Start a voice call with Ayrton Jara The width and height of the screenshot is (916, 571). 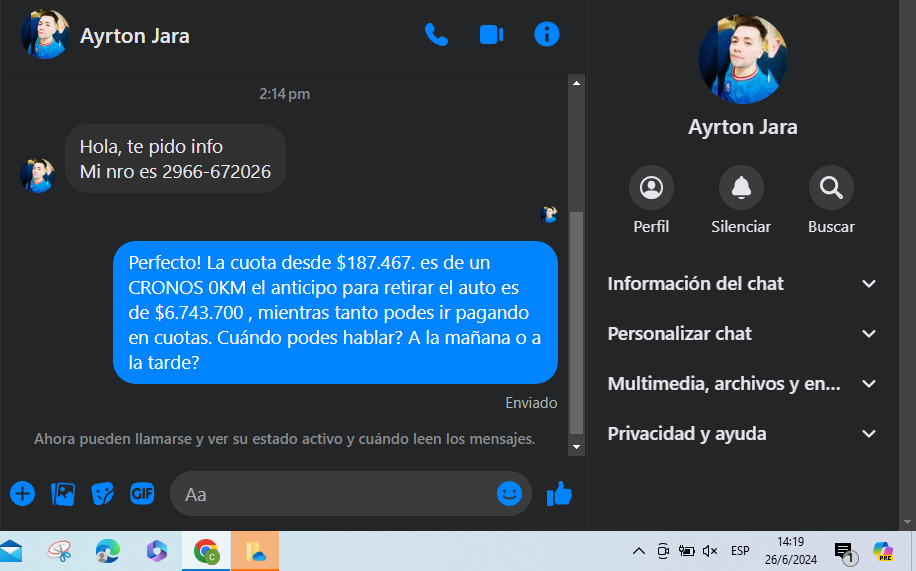(x=436, y=35)
